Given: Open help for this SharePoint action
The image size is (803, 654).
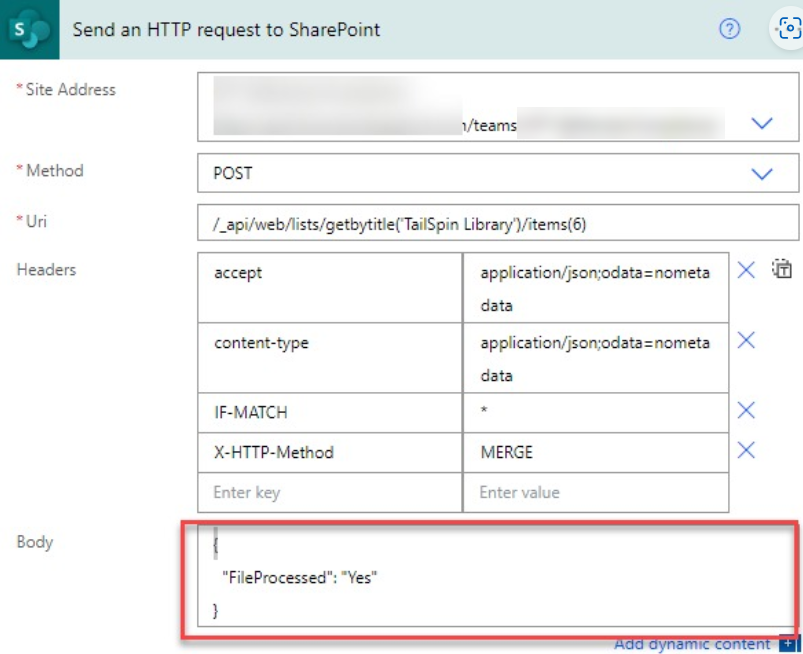Looking at the screenshot, I should click(730, 30).
